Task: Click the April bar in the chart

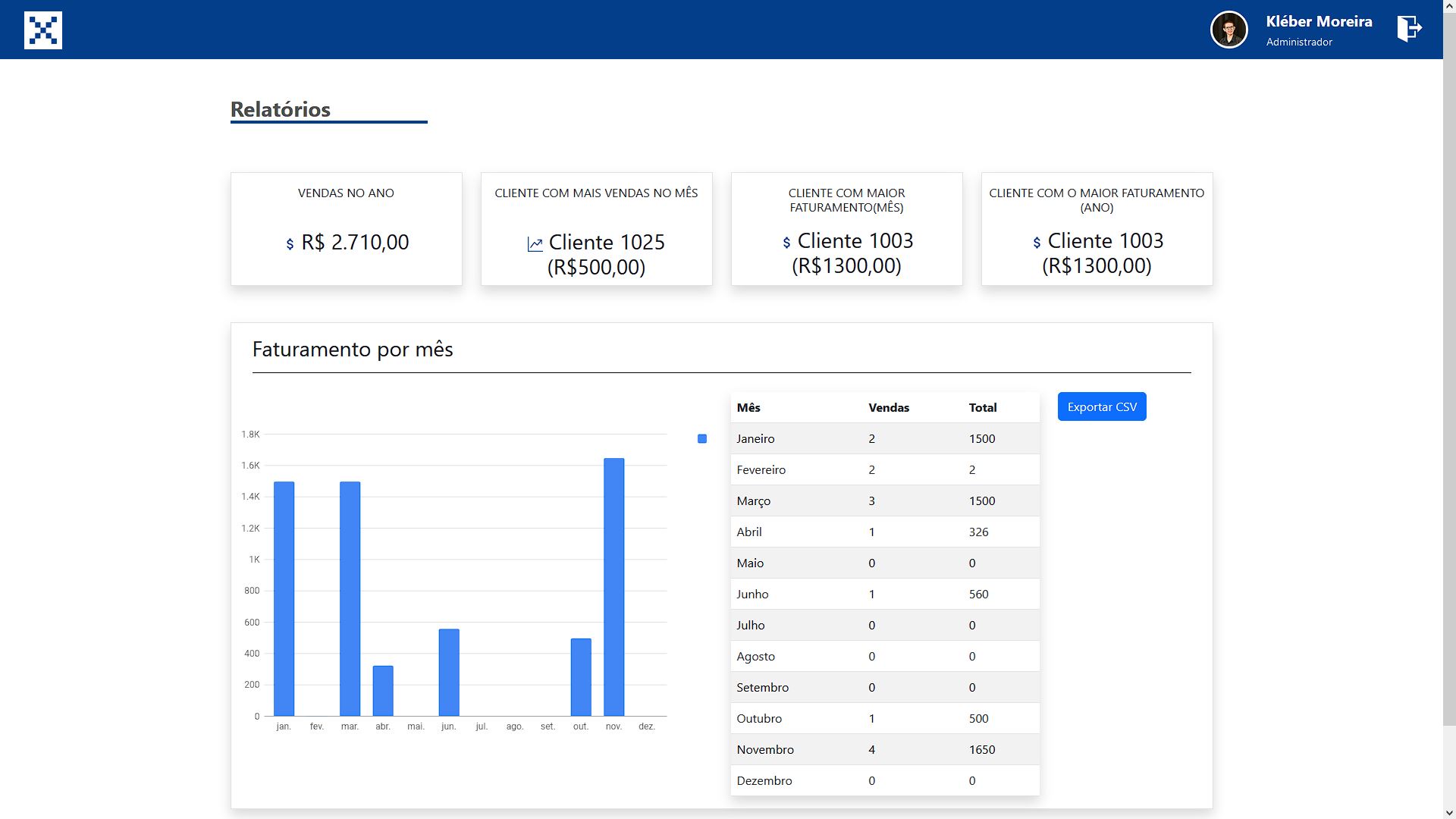Action: tap(383, 691)
